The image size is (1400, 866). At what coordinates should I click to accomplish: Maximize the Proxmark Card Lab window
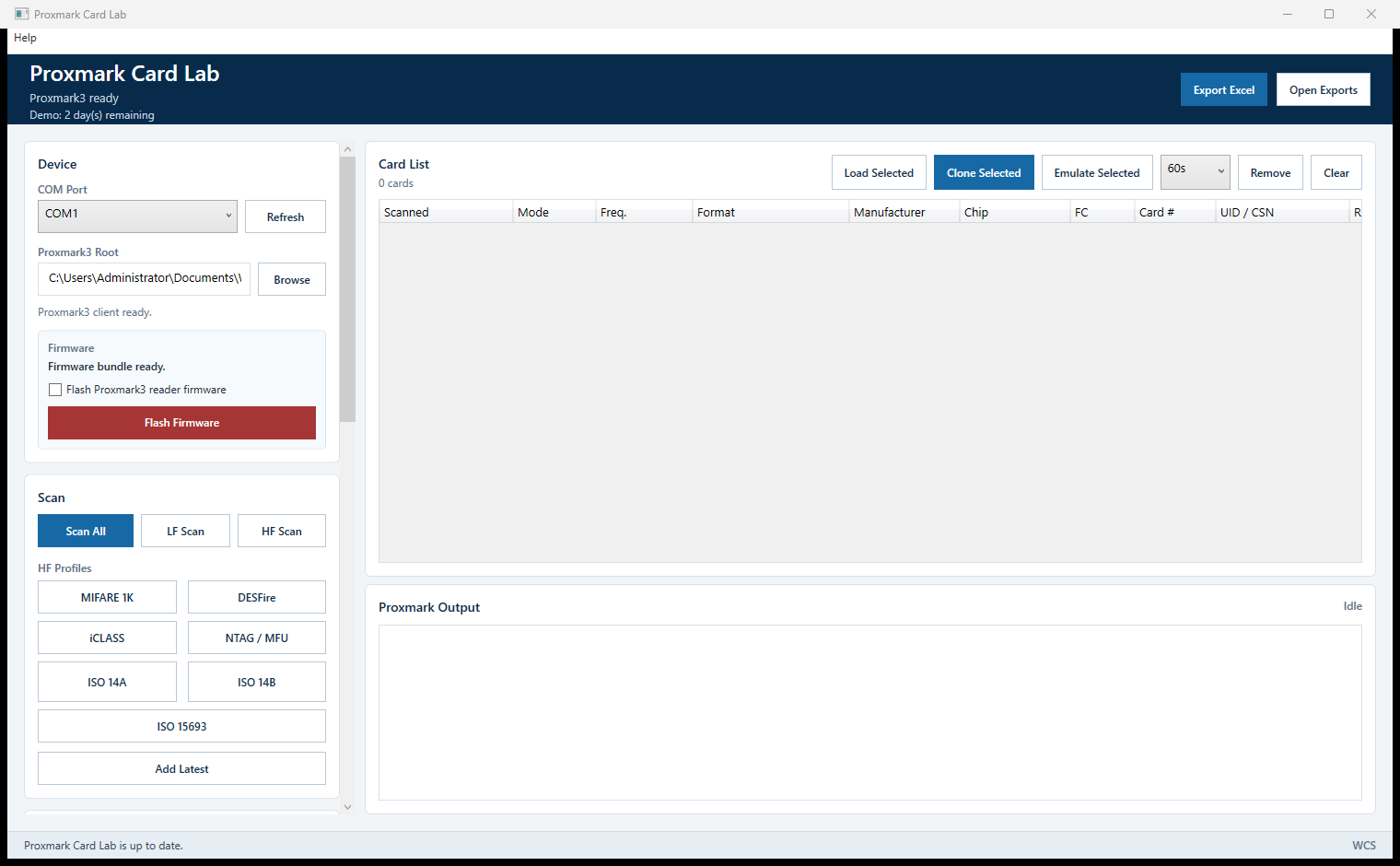click(x=1329, y=14)
